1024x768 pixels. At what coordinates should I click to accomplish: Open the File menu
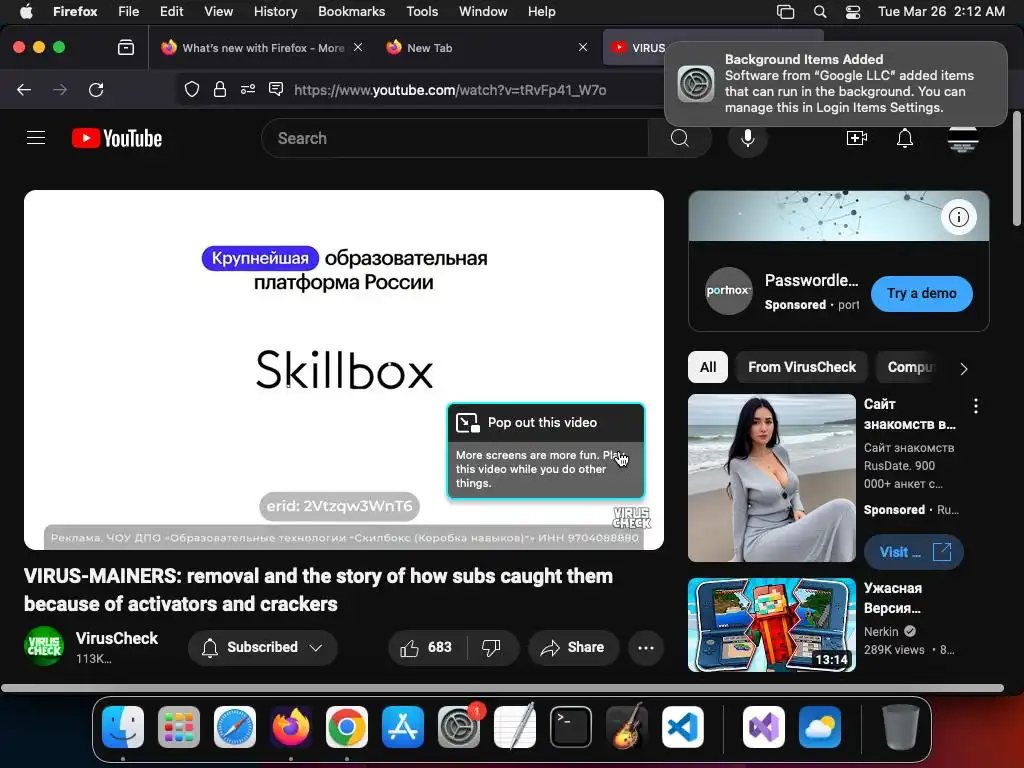pyautogui.click(x=129, y=12)
